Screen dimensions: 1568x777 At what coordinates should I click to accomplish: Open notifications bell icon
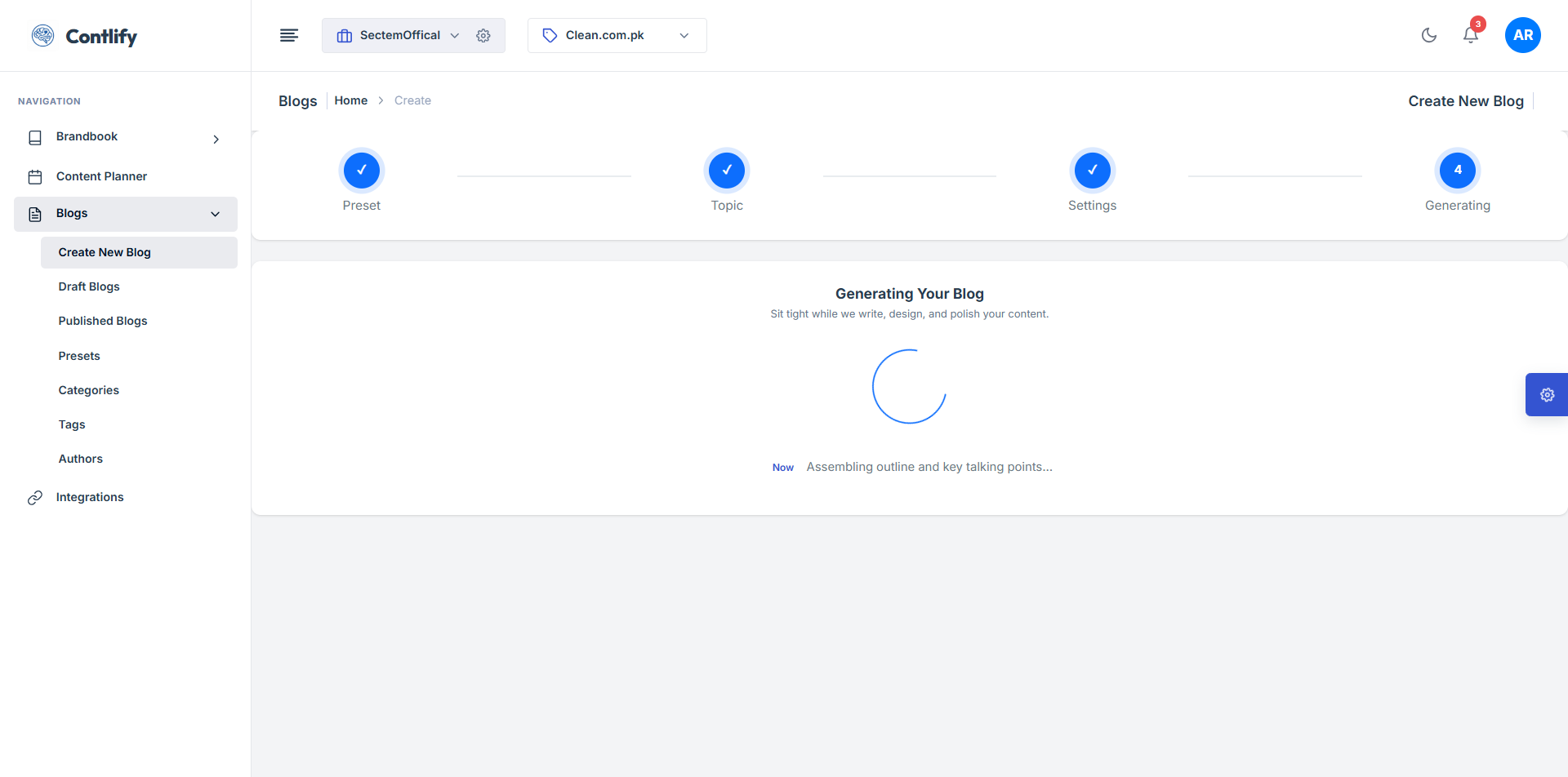1470,35
